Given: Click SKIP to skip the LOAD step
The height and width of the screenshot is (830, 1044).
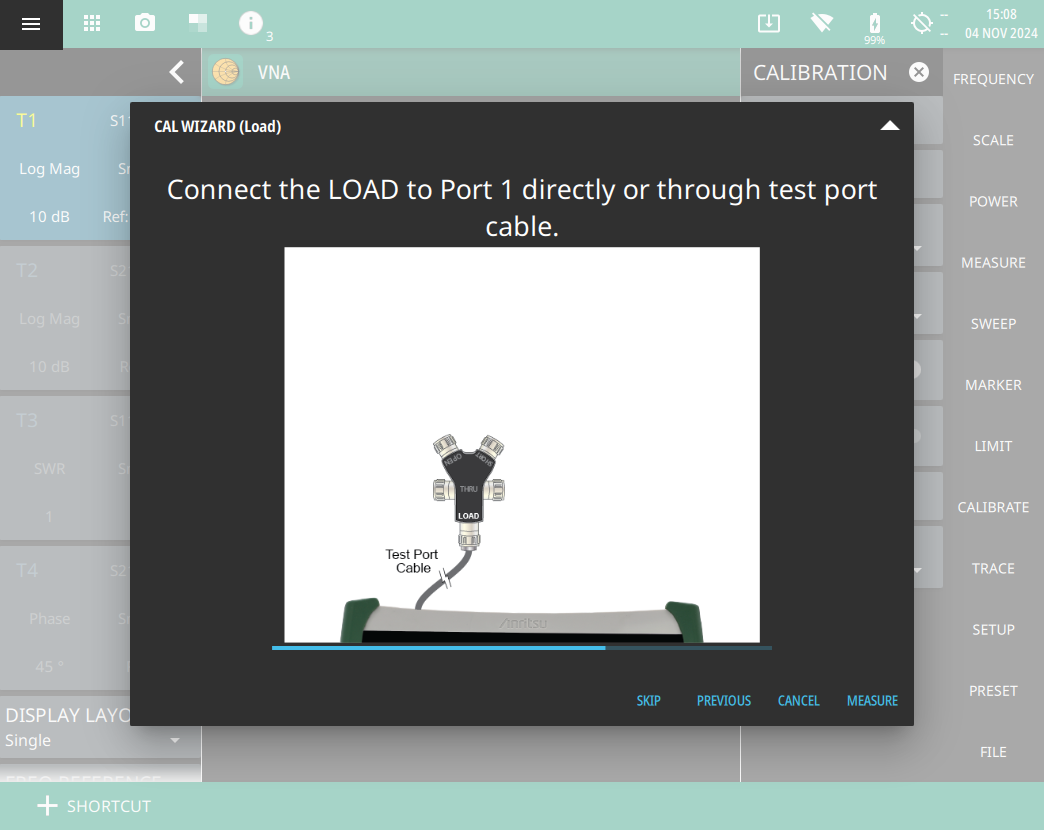Looking at the screenshot, I should coord(648,701).
